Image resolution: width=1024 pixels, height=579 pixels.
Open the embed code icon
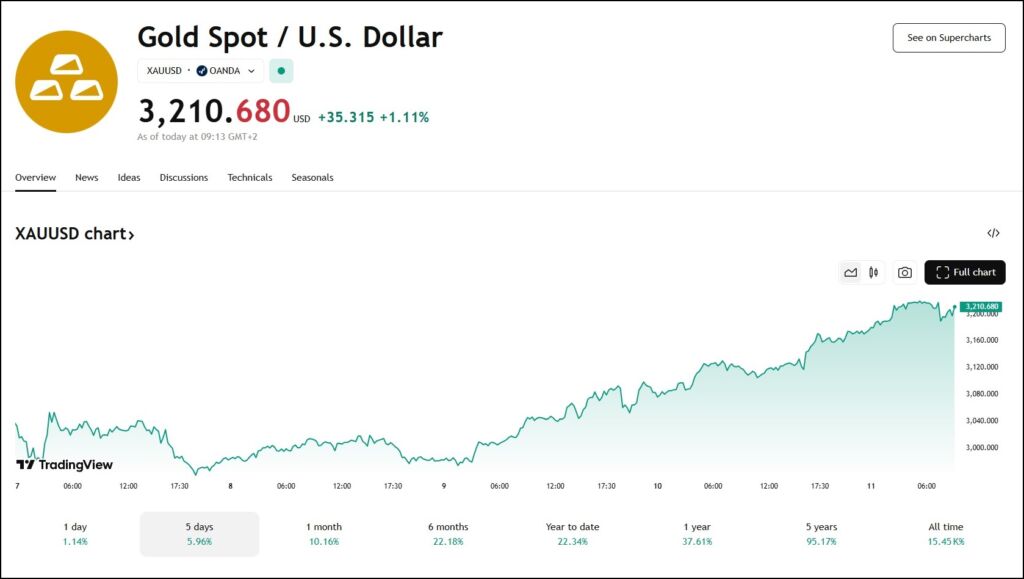click(993, 234)
